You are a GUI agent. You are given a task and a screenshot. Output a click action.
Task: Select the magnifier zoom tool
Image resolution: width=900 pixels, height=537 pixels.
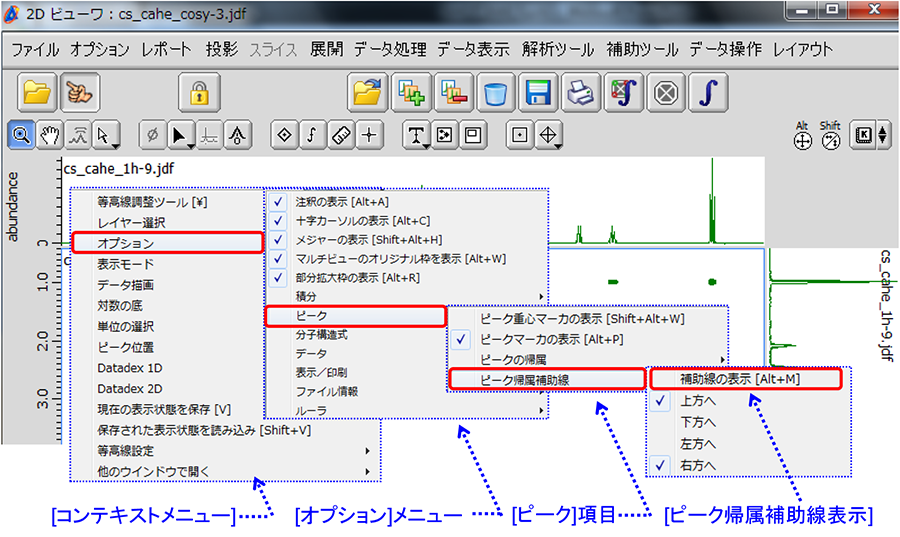(x=21, y=135)
